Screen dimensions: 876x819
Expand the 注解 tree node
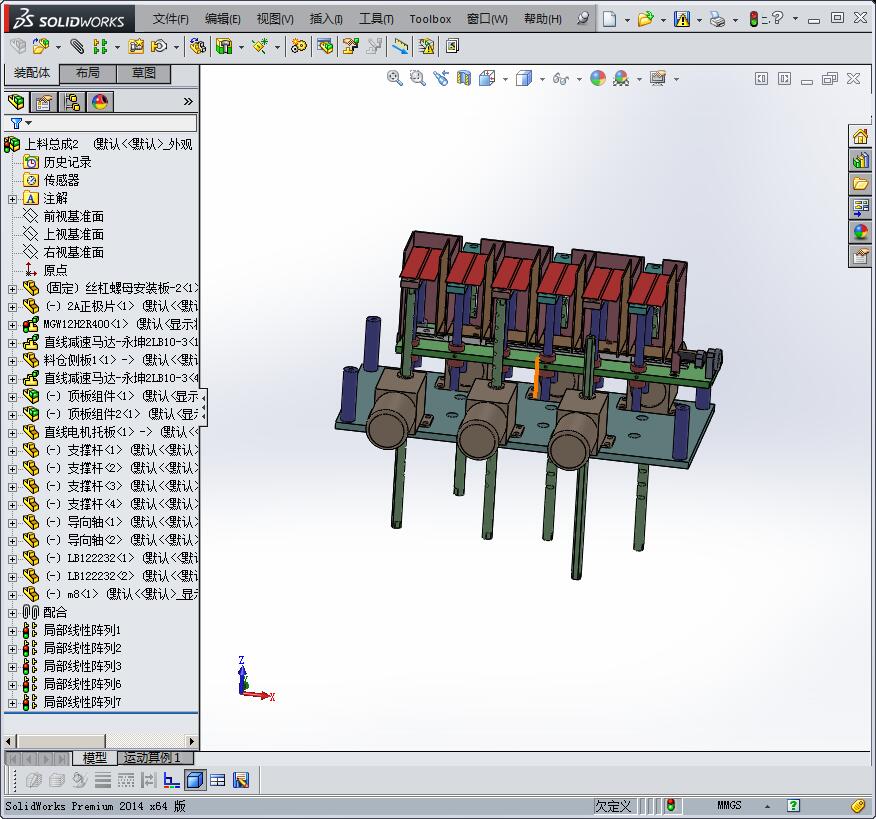point(12,199)
